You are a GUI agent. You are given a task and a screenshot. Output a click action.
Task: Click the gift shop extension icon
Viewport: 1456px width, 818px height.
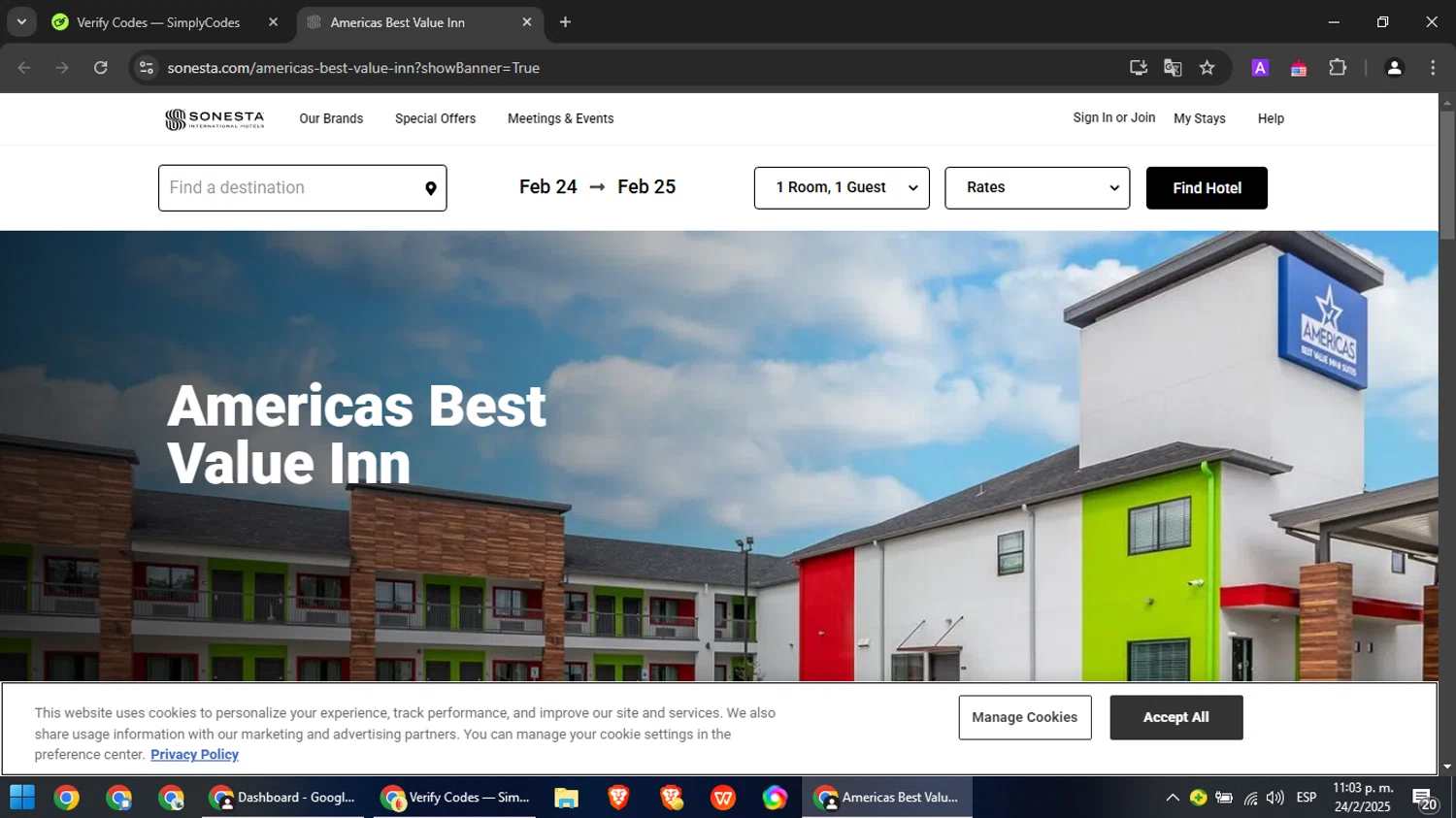pyautogui.click(x=1299, y=68)
